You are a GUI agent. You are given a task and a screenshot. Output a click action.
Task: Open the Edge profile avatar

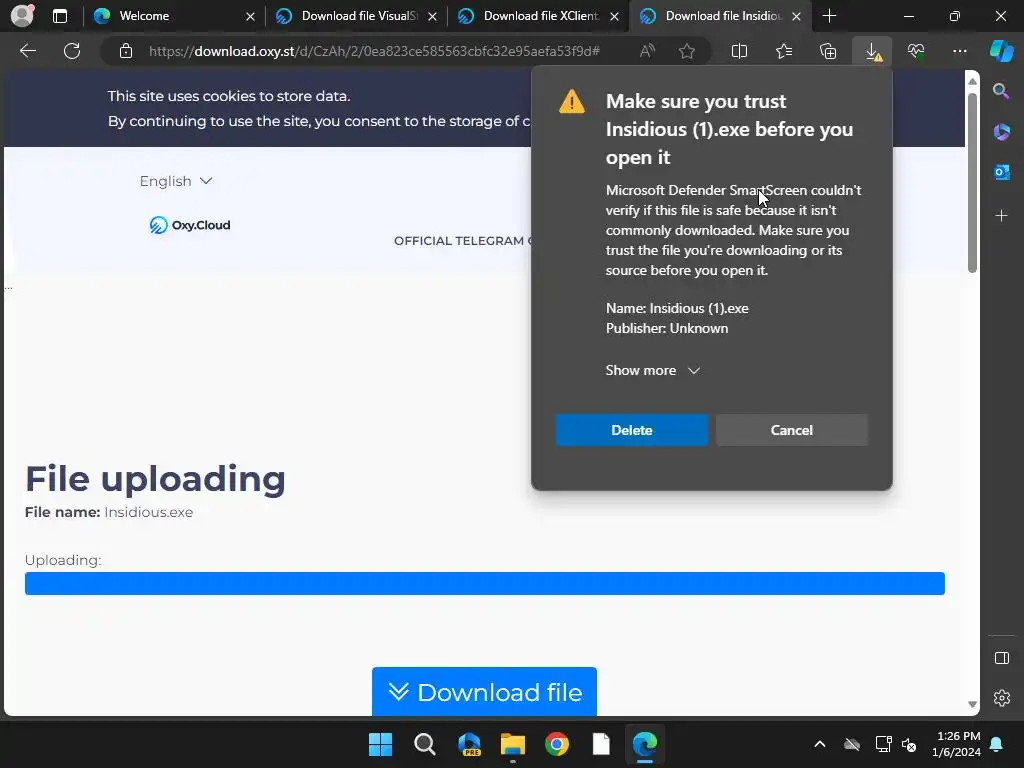click(x=22, y=15)
